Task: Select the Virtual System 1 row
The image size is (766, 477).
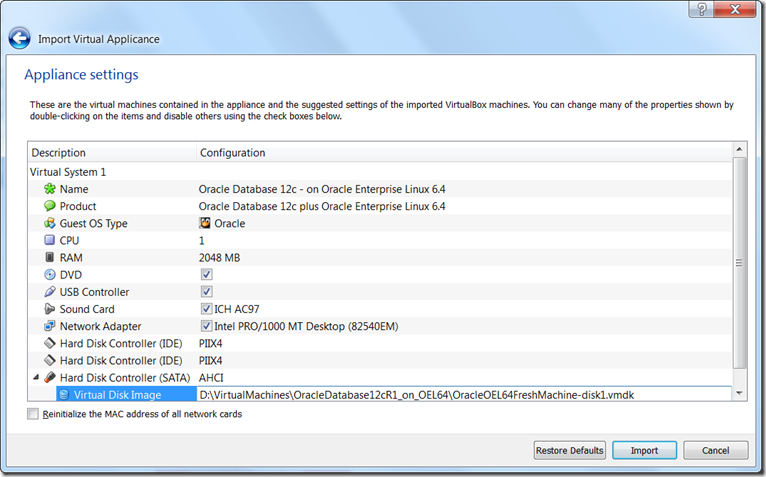Action: [x=68, y=172]
